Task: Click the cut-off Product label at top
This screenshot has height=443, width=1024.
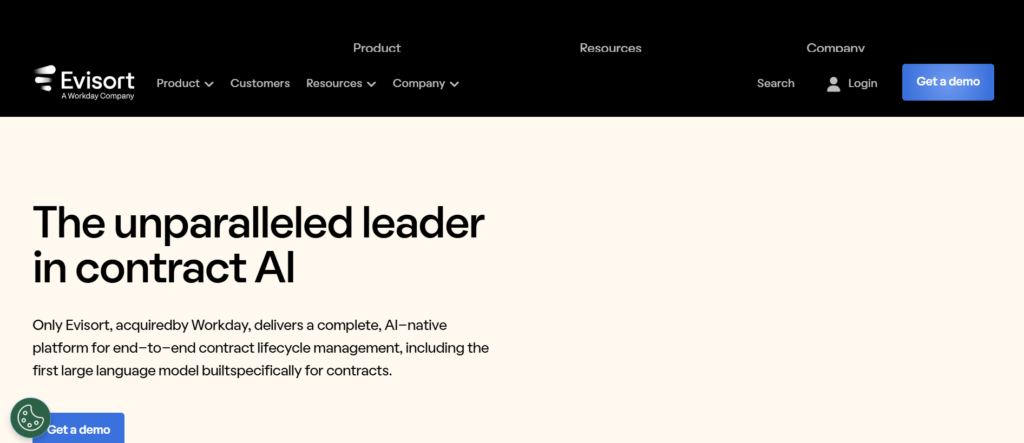Action: tap(377, 48)
